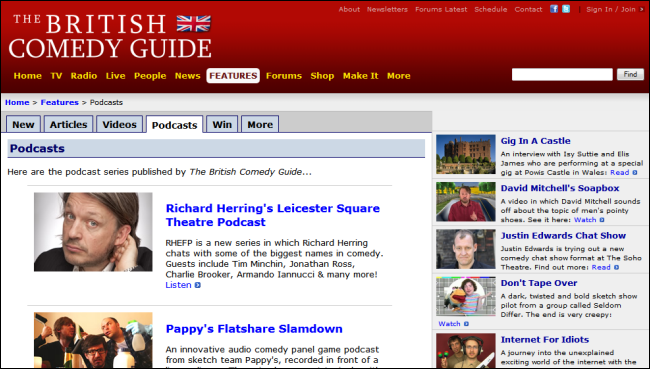Open David Mitchell's Soapbox title
The height and width of the screenshot is (369, 650).
point(560,188)
